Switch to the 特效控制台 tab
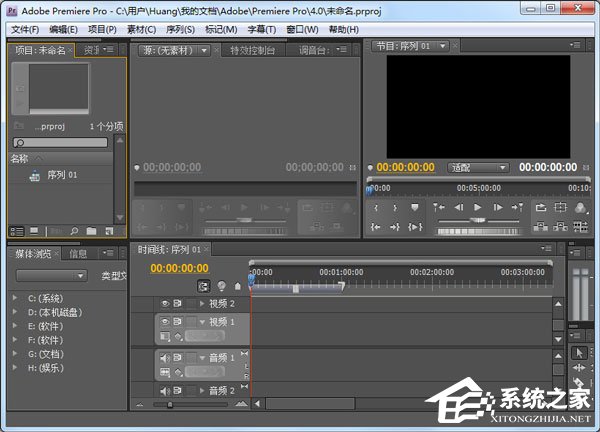This screenshot has height=432, width=600. pos(252,49)
